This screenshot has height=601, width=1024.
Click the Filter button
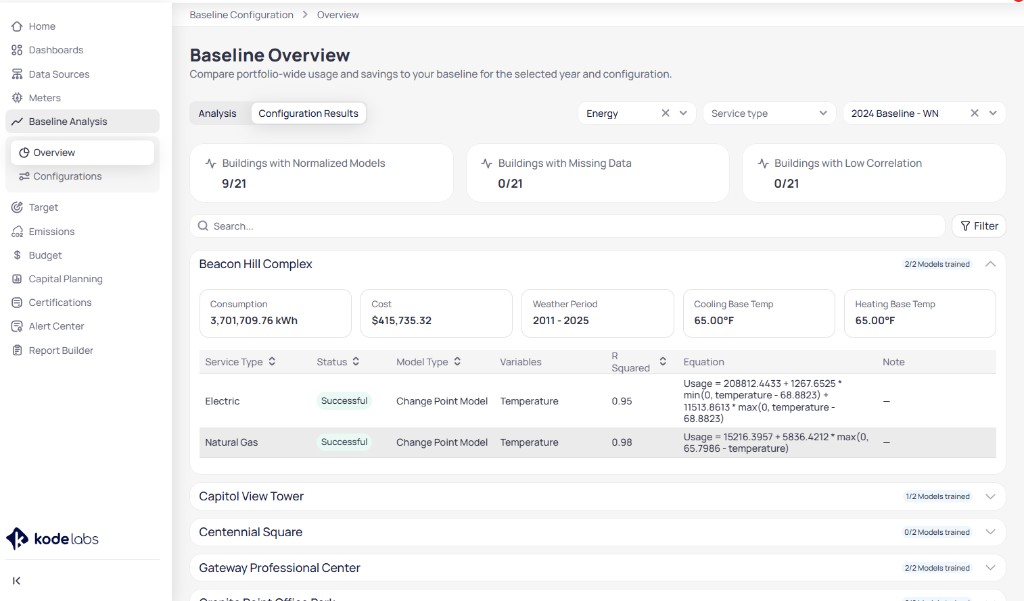tap(979, 226)
